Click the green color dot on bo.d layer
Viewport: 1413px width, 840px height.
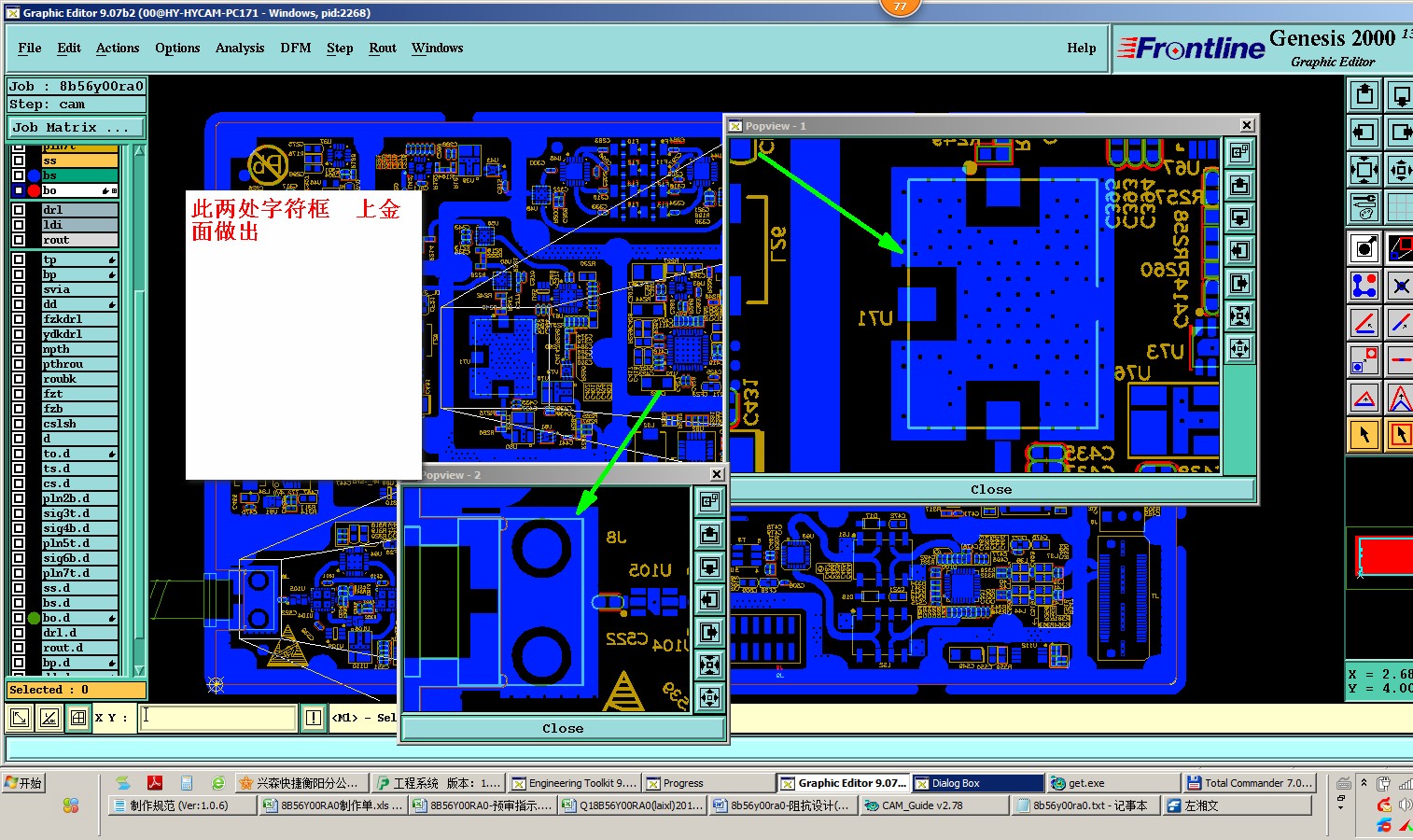point(35,618)
